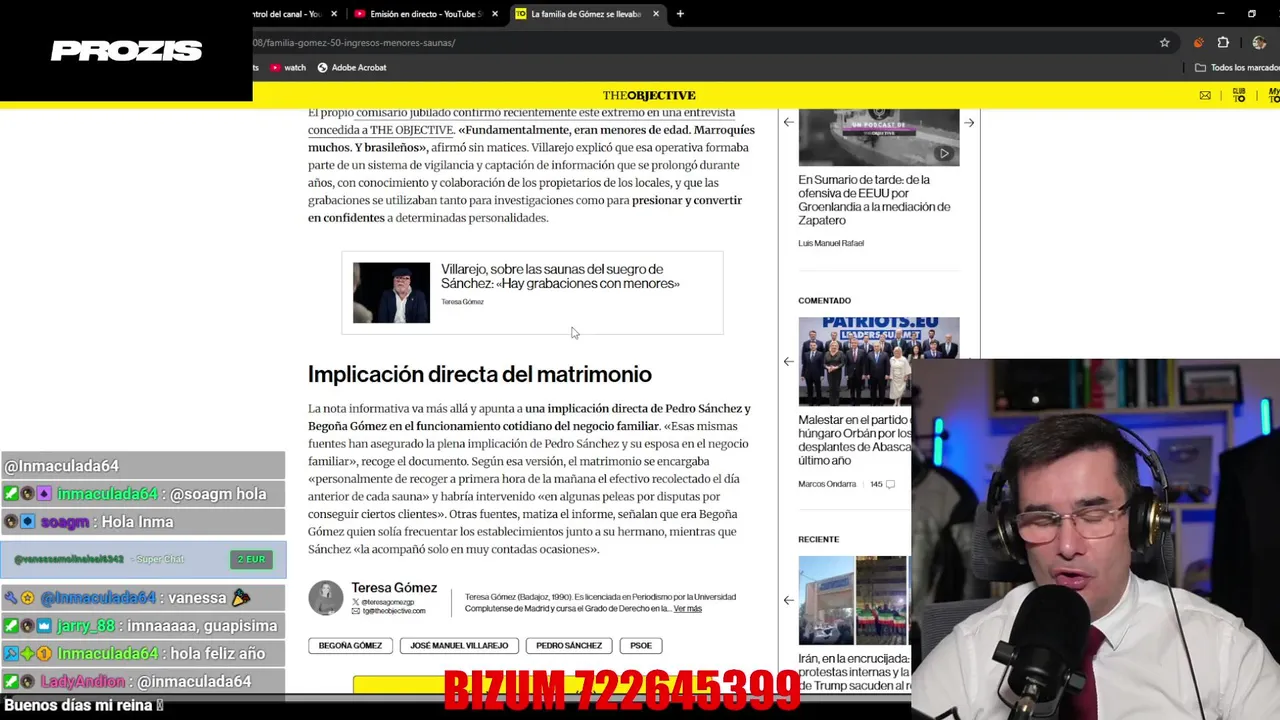1280x720 pixels.
Task: Close the 'La familia de Gómez' tab
Action: (x=656, y=14)
